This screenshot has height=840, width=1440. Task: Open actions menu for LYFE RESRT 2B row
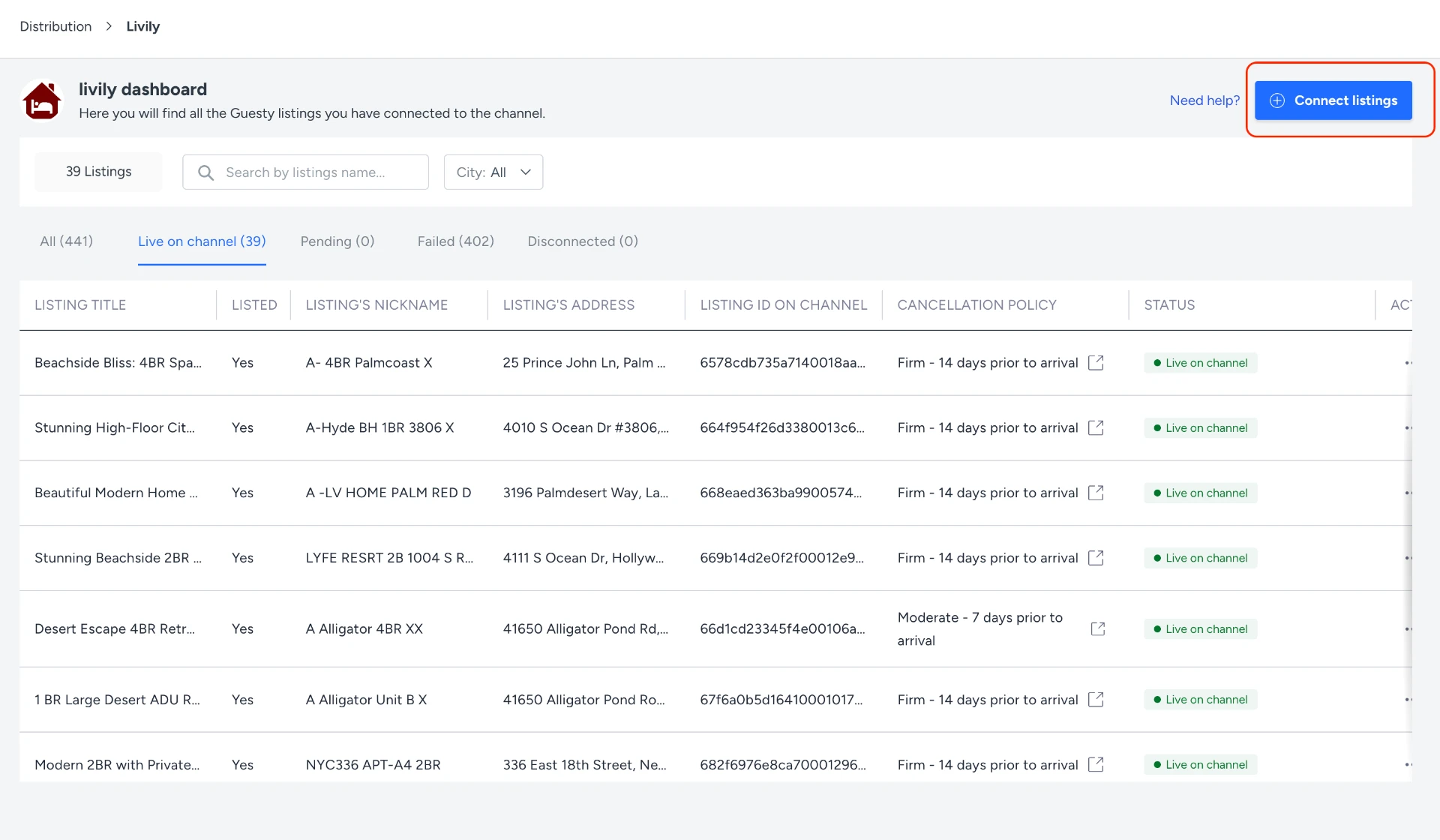[1408, 558]
